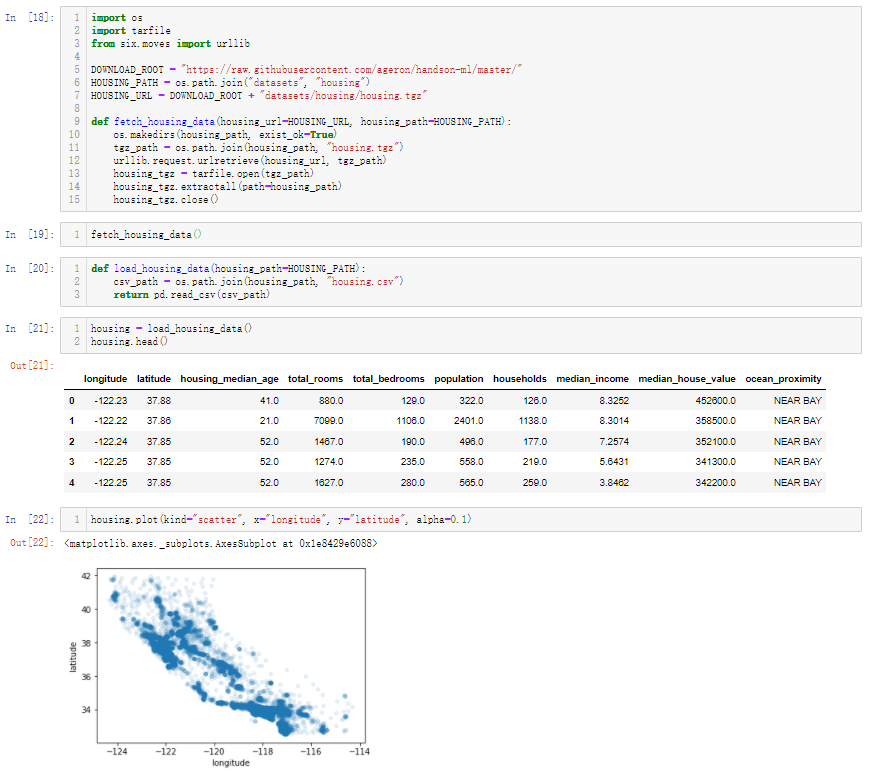Click median_income value 7.2574
869x771 pixels.
pyautogui.click(x=614, y=442)
